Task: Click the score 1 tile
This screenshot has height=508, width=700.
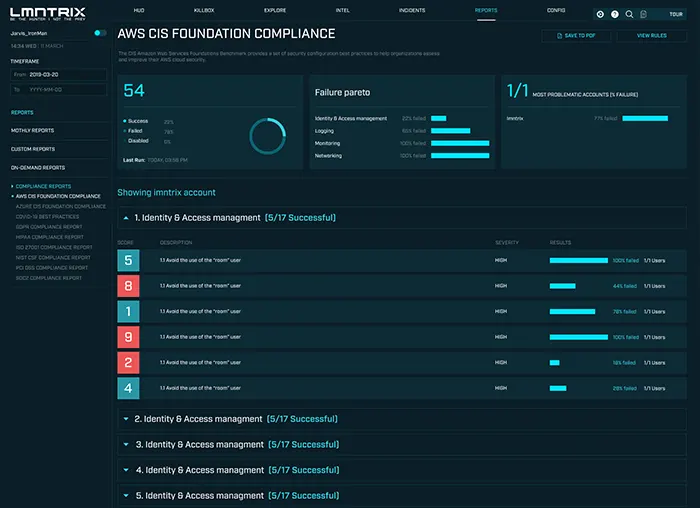Action: 128,311
